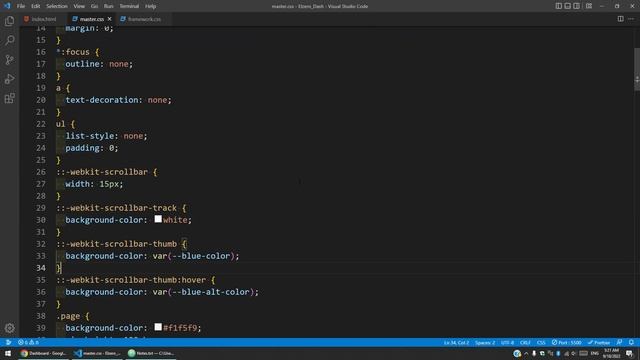Open the File menu
This screenshot has width=640, height=360.
(x=21, y=6)
